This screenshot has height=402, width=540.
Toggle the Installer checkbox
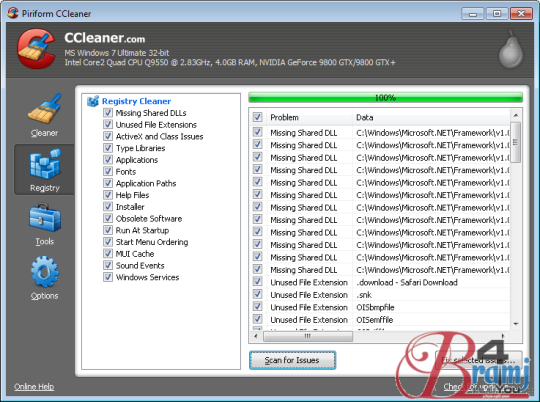pyautogui.click(x=108, y=206)
